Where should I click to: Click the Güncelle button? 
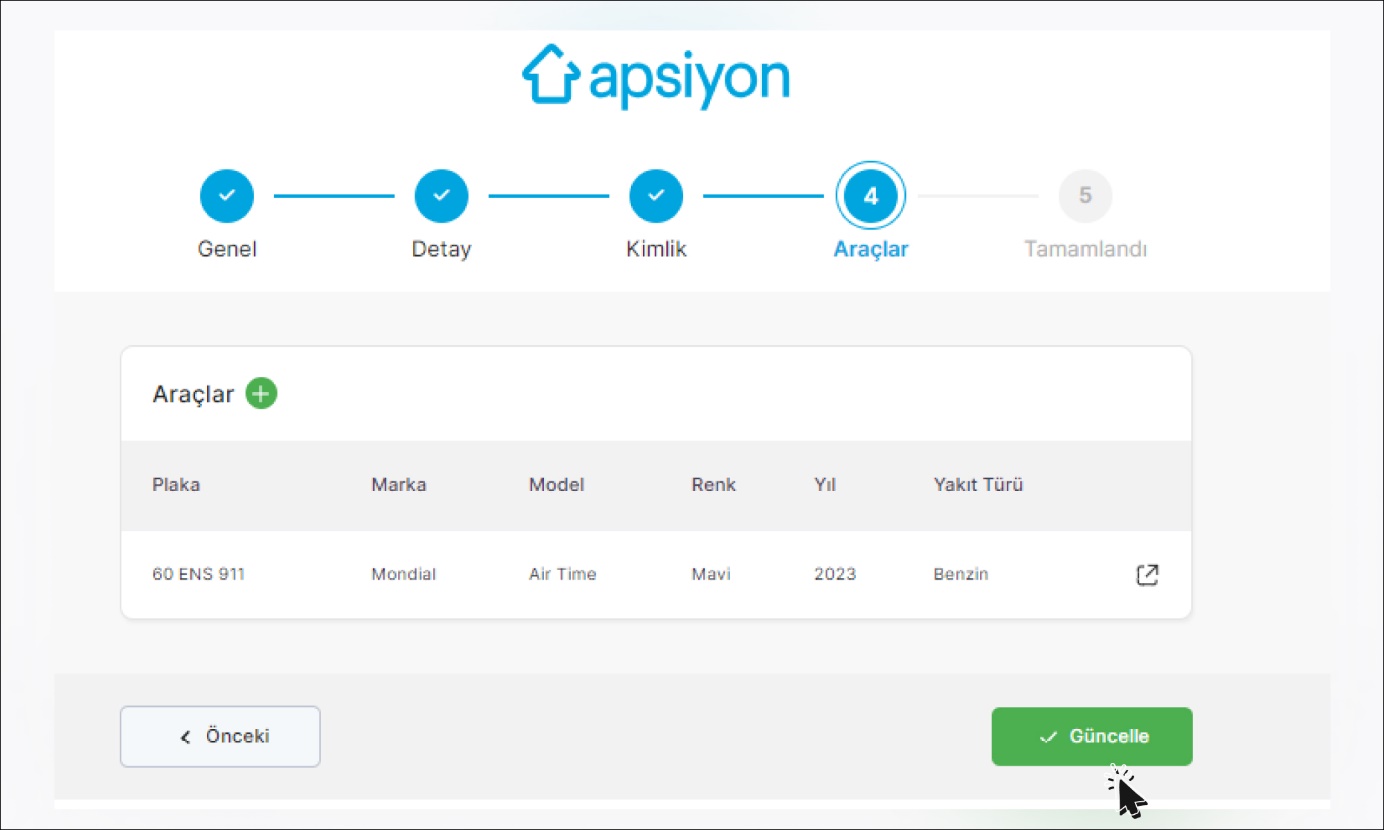point(1092,737)
